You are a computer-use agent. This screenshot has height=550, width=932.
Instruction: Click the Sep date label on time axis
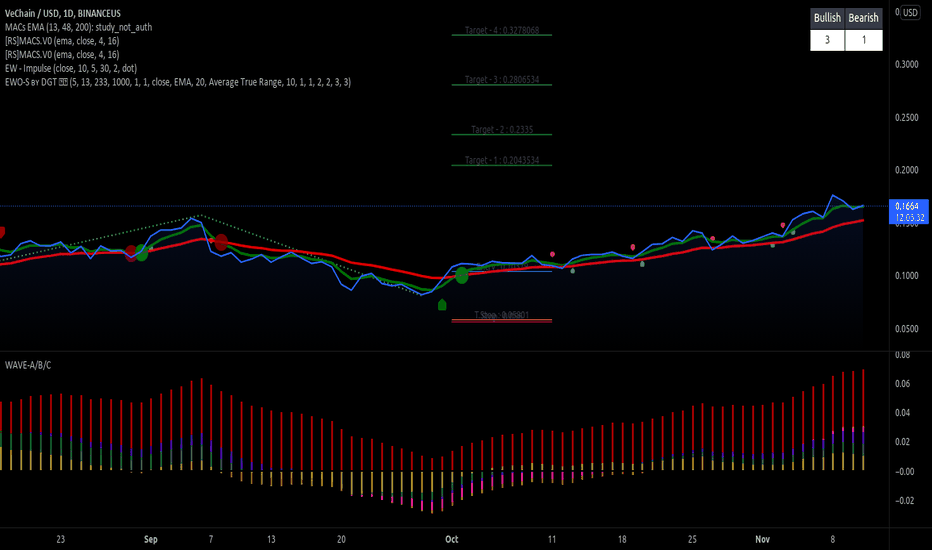coord(150,539)
